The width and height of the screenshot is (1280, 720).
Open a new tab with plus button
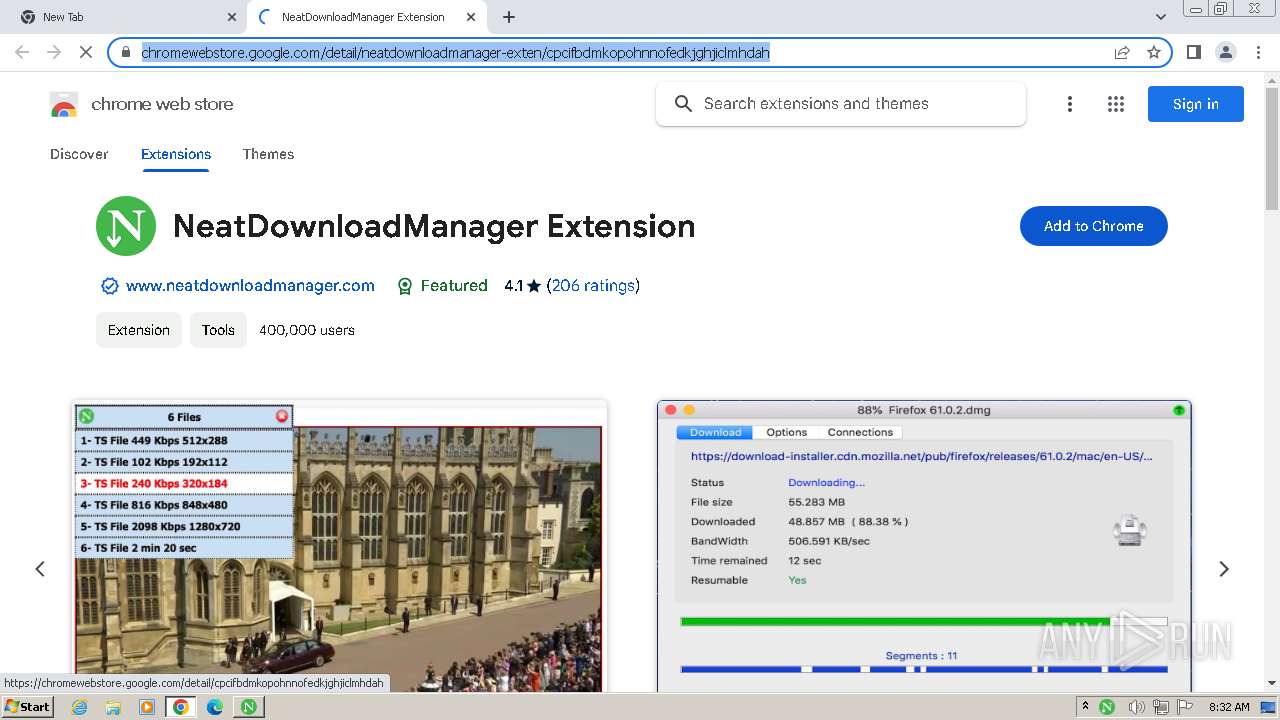[509, 17]
